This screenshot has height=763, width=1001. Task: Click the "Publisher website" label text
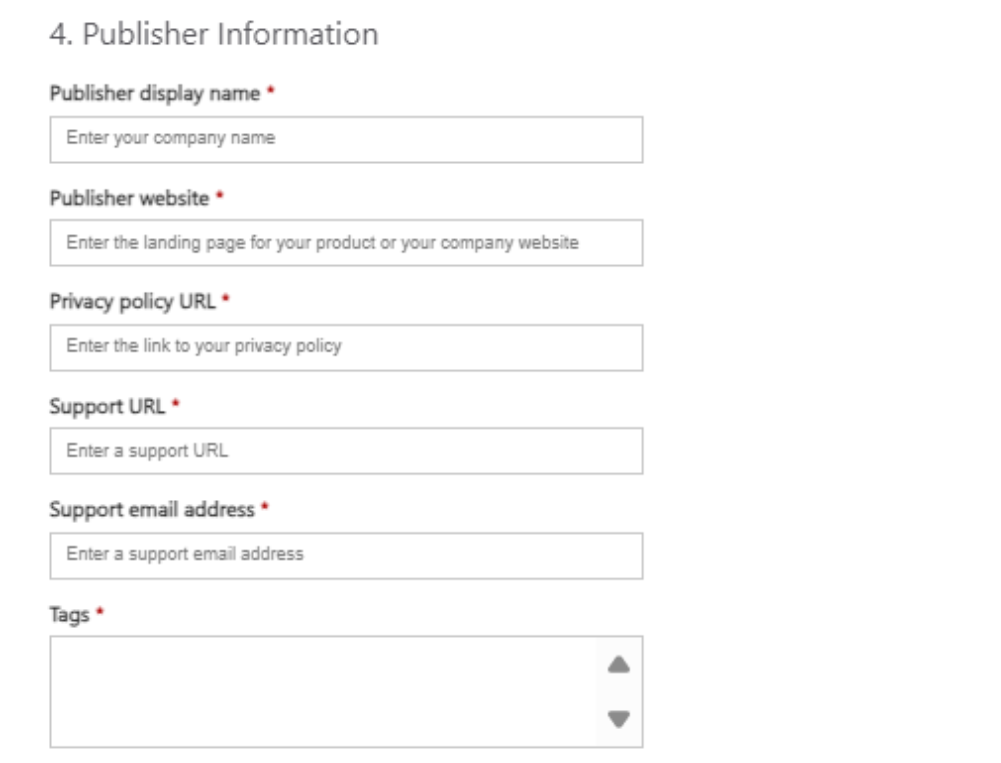129,198
